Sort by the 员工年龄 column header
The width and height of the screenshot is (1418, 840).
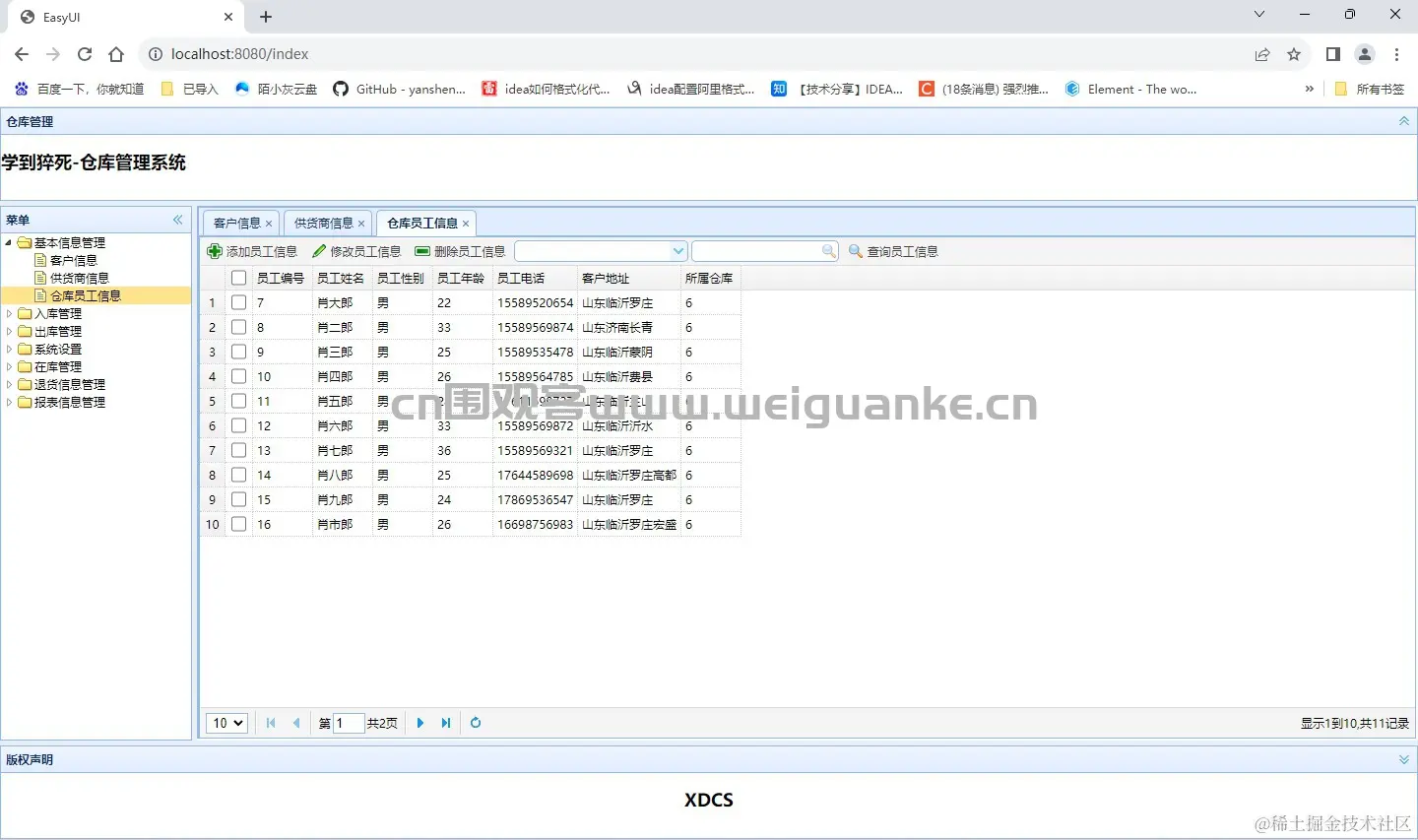461,278
